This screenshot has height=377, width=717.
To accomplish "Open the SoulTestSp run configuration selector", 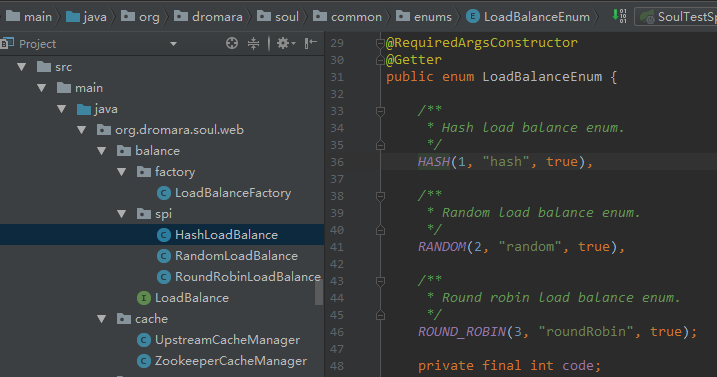I will [x=676, y=17].
